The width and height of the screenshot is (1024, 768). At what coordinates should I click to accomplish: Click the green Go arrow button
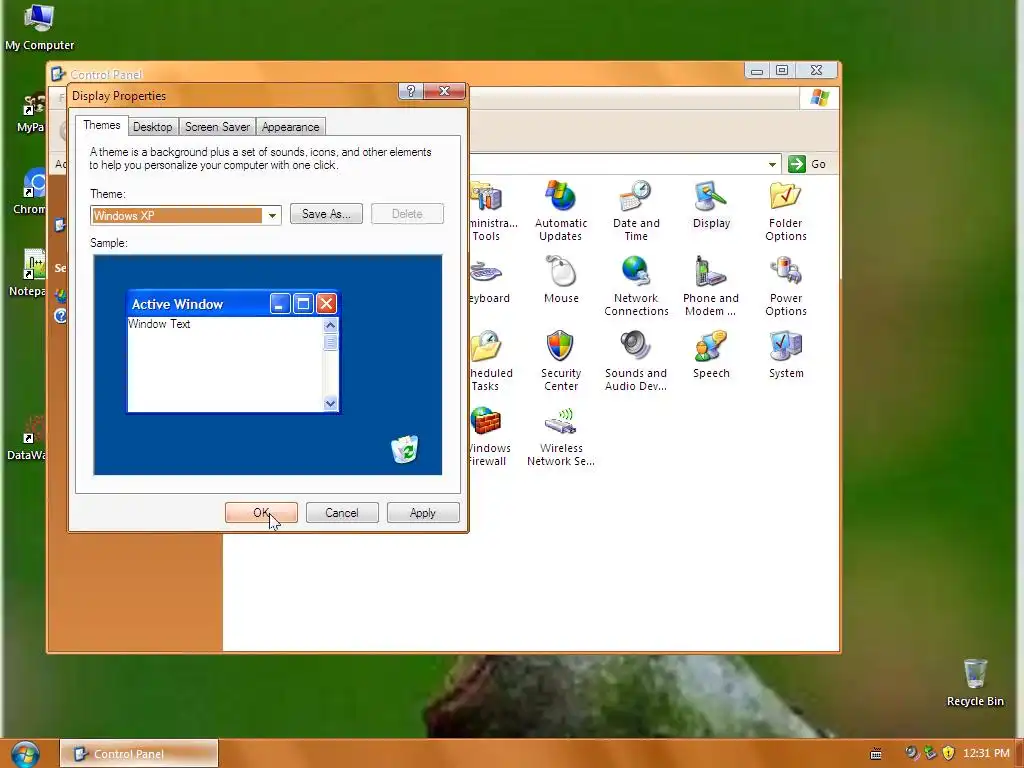797,164
